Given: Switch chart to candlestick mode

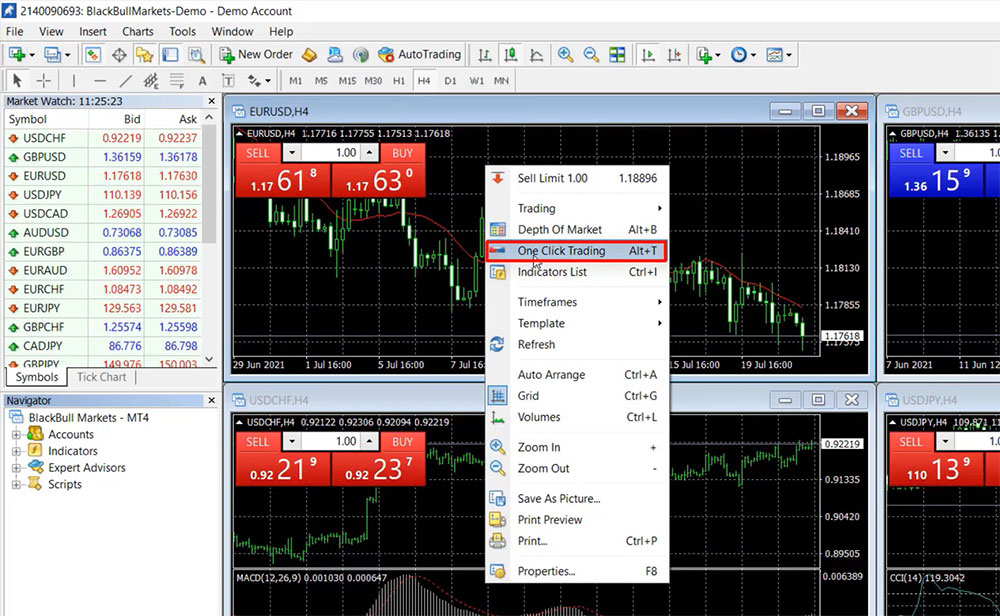Looking at the screenshot, I should tap(510, 54).
